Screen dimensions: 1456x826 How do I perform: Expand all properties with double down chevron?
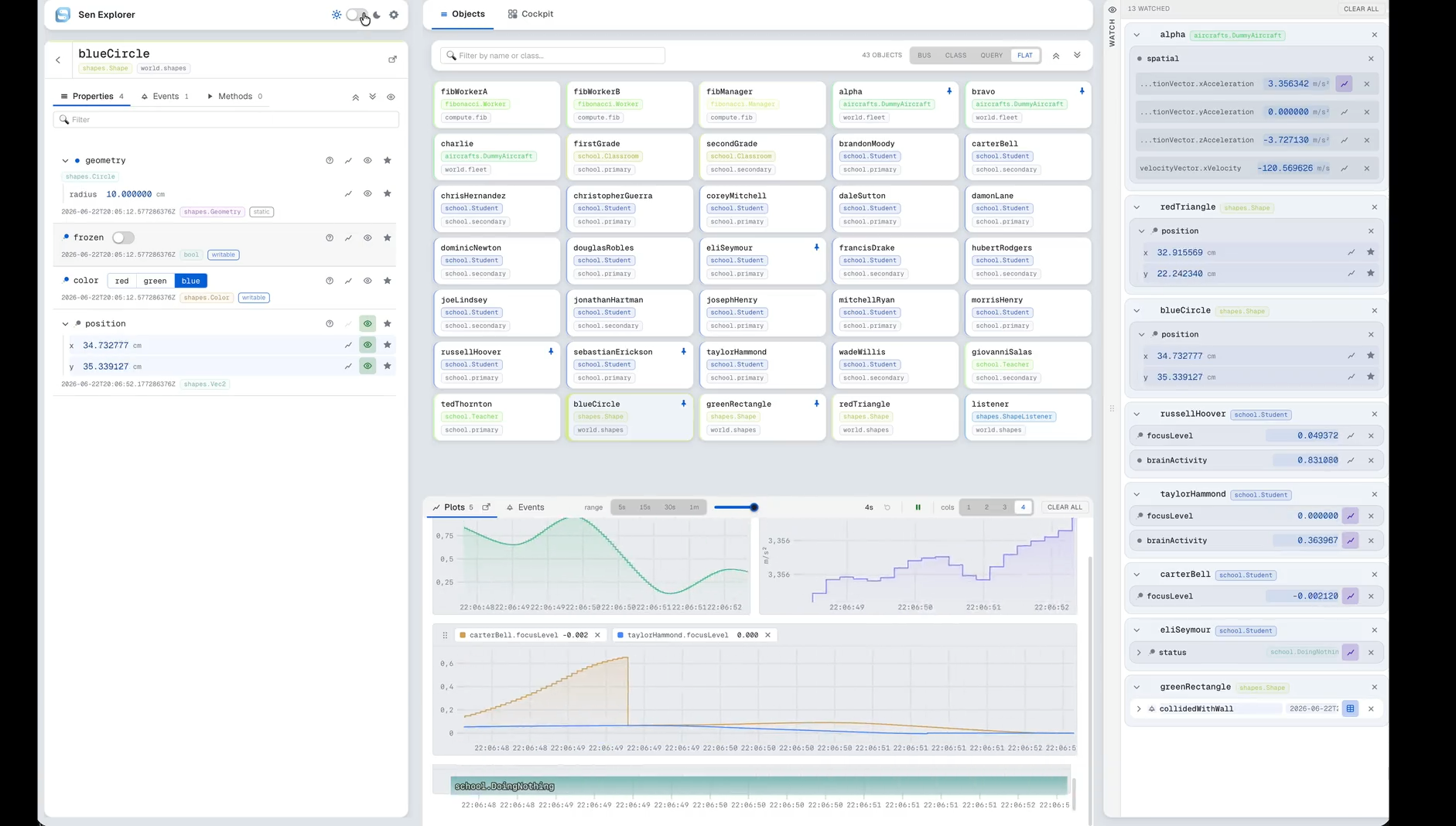coord(373,97)
